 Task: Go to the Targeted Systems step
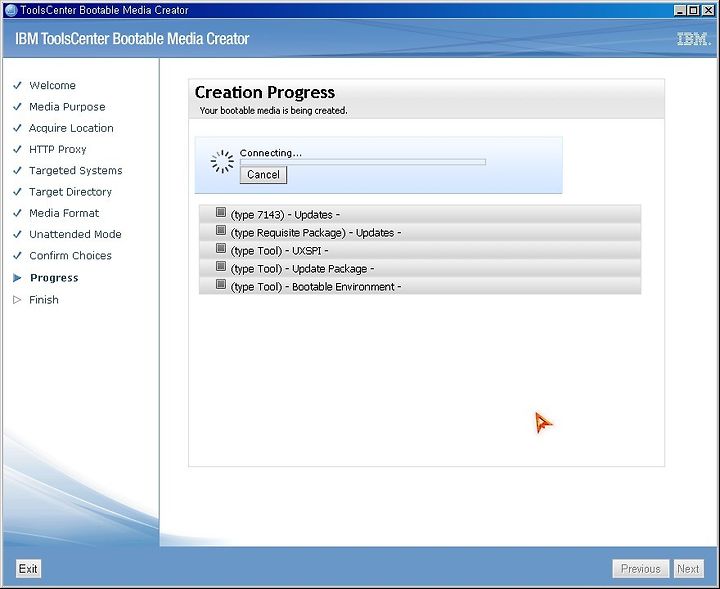coord(76,170)
